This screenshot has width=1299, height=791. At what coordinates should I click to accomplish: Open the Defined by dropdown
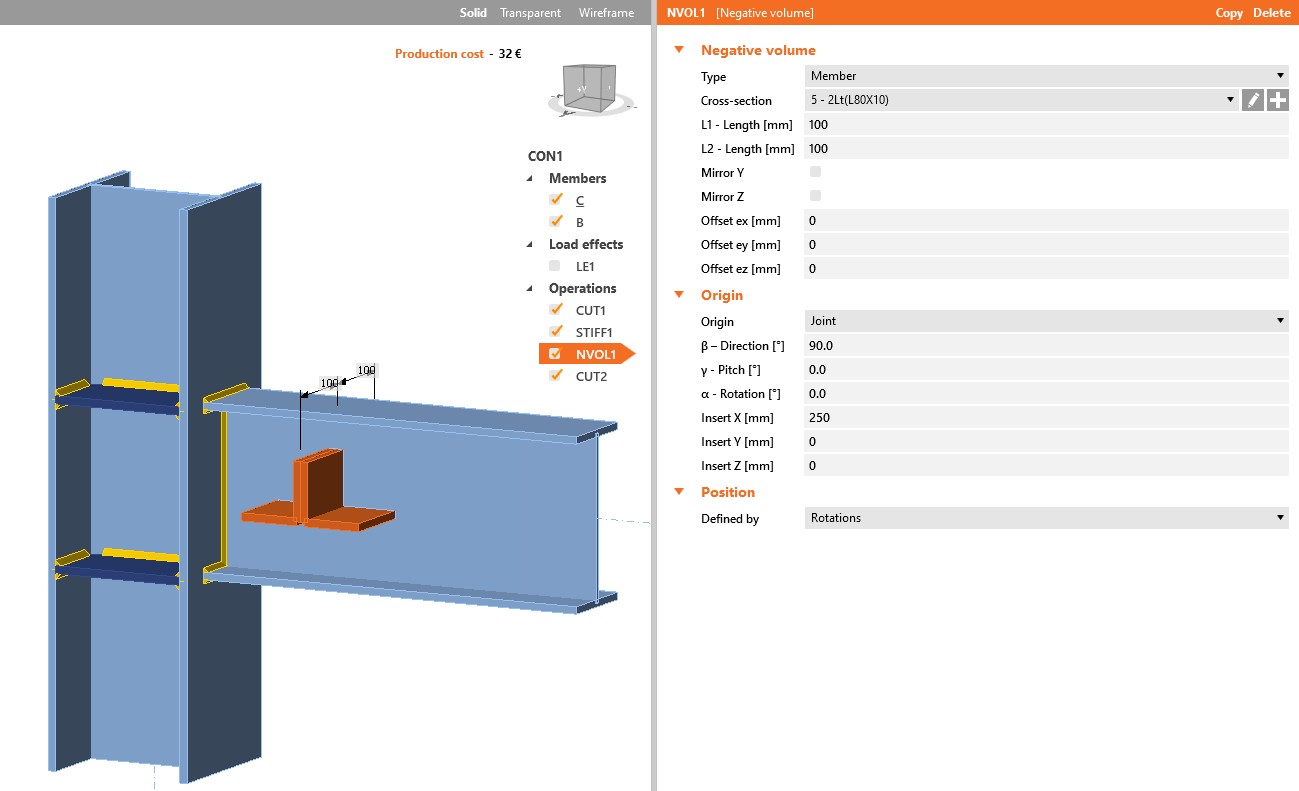(1045, 518)
